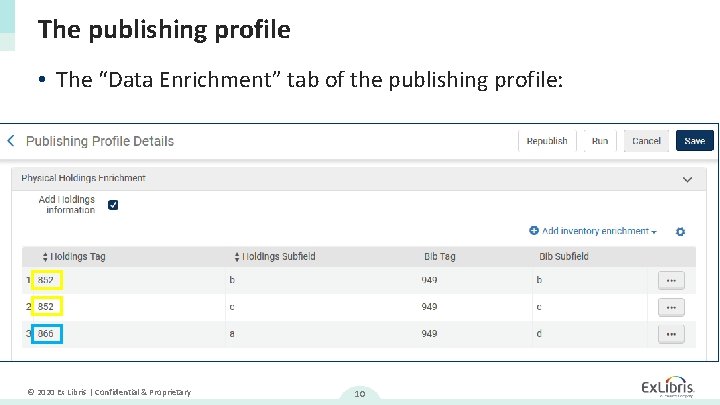The width and height of the screenshot is (720, 405).
Task: Open Add inventory enrichment dropdown
Action: [x=593, y=231]
